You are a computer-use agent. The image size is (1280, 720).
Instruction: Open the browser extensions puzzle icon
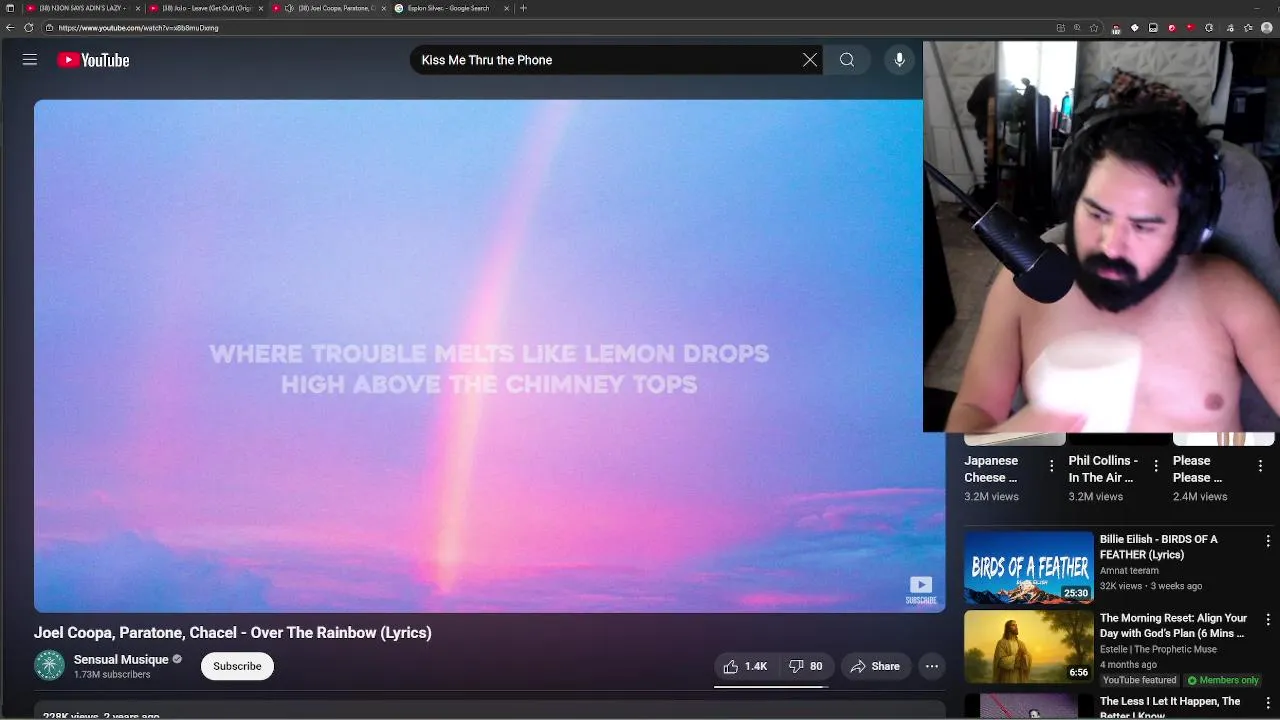[1209, 28]
